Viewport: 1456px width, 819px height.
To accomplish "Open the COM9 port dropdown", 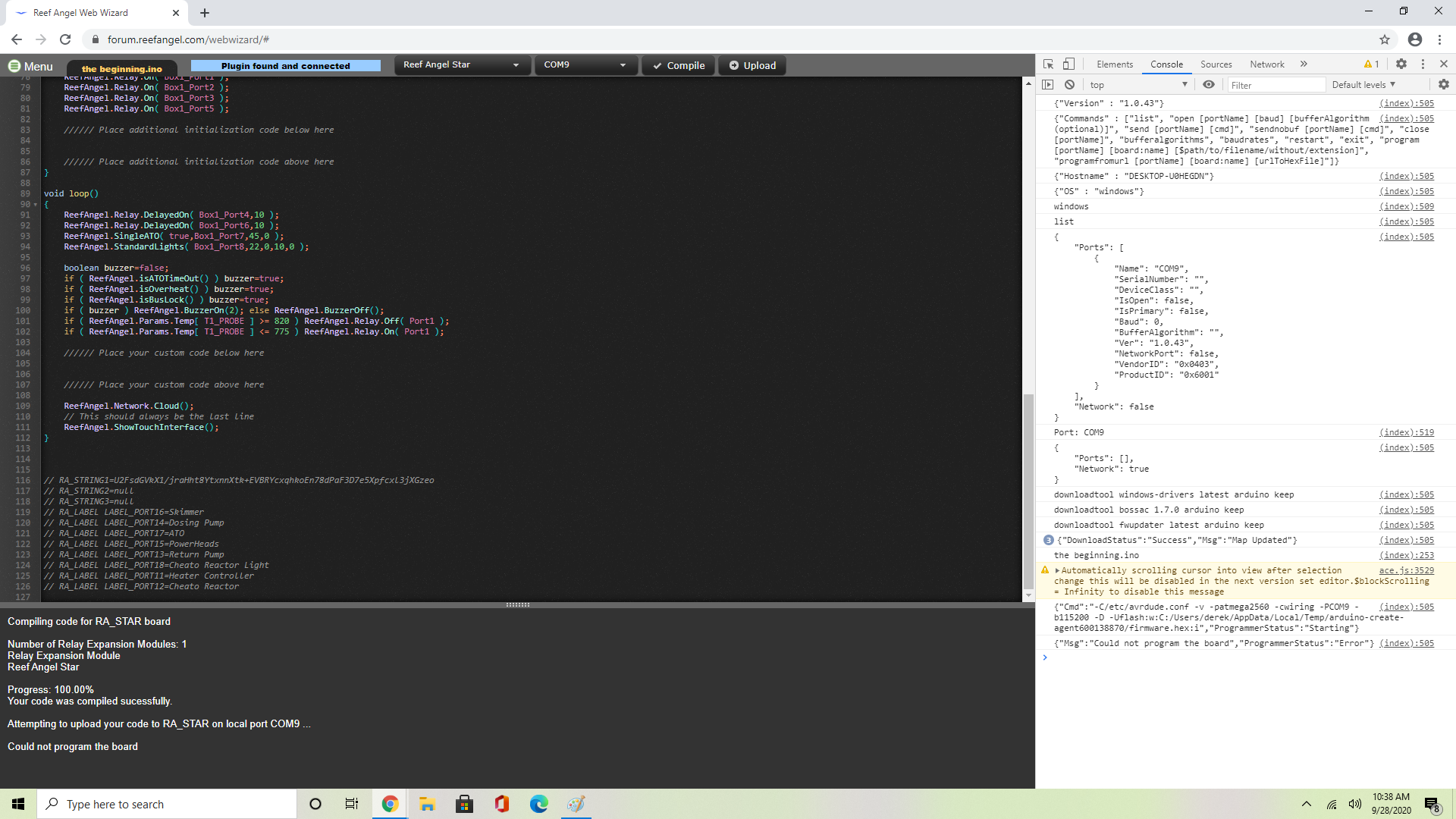I will [x=585, y=64].
